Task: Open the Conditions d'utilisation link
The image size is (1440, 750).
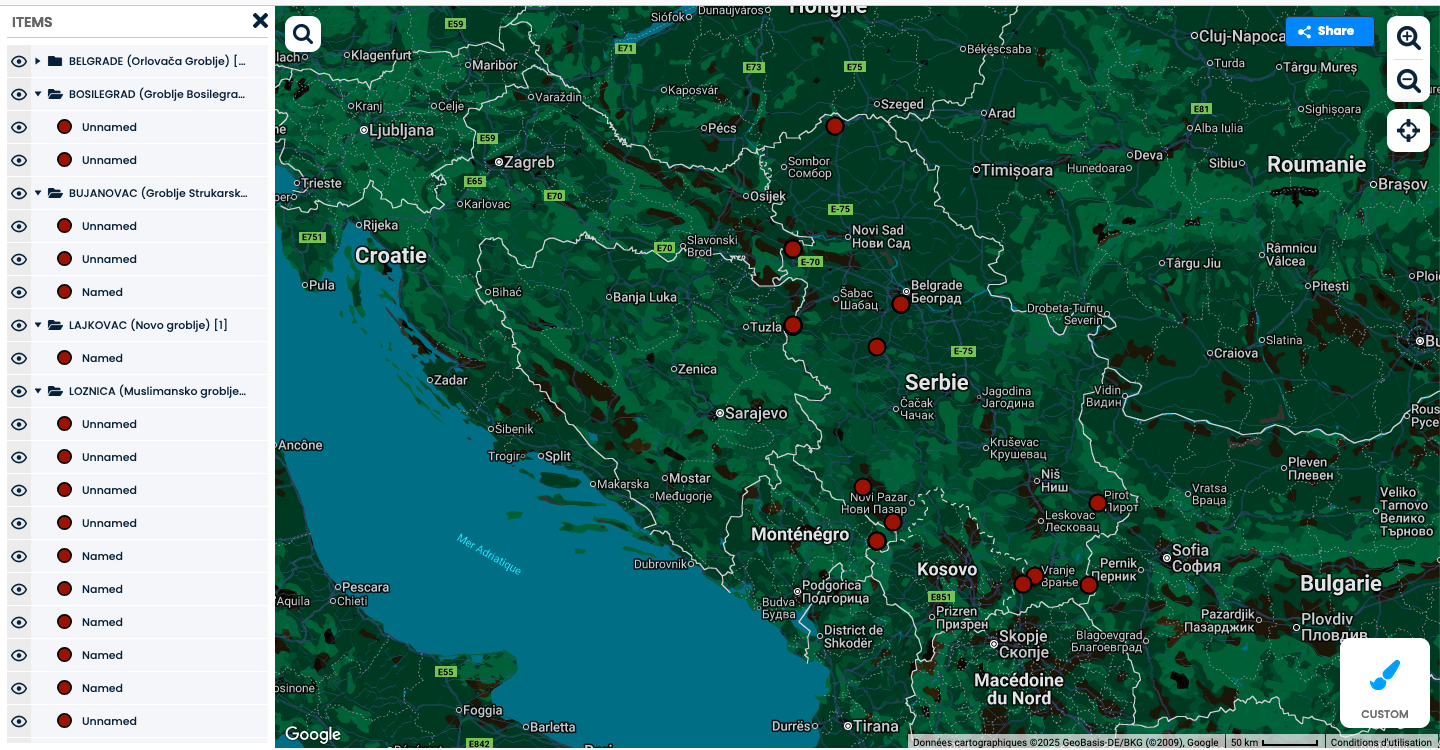Action: [1383, 742]
